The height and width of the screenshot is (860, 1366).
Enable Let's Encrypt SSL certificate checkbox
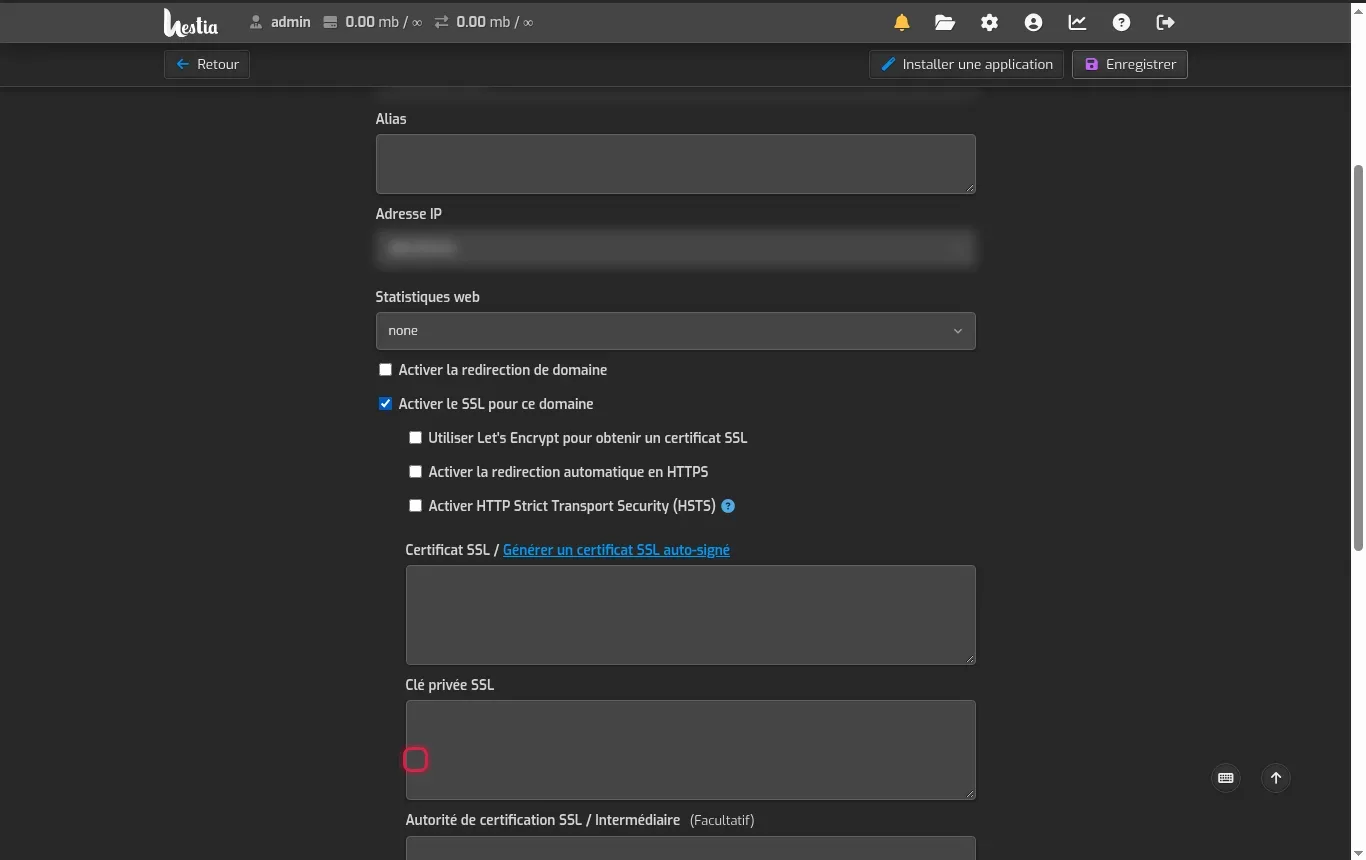click(x=415, y=438)
